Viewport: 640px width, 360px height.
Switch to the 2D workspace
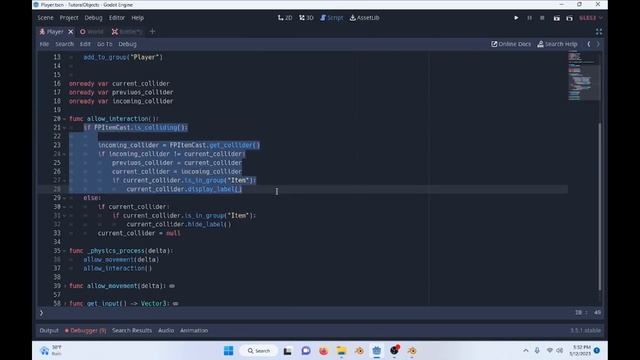[285, 18]
